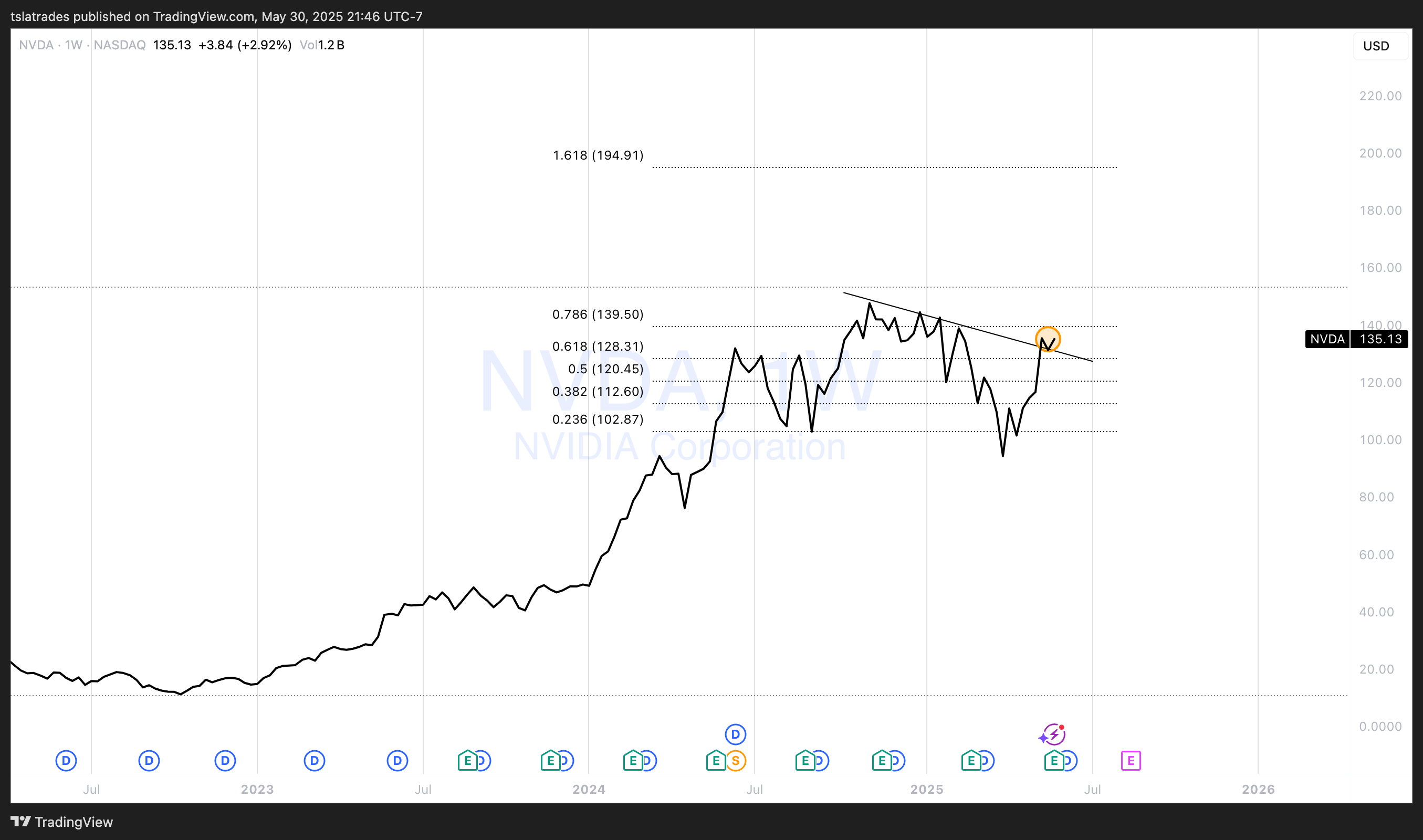The height and width of the screenshot is (840, 1423).
Task: Click the 0.236 (102.87) Fibonacci label
Action: coord(598,419)
